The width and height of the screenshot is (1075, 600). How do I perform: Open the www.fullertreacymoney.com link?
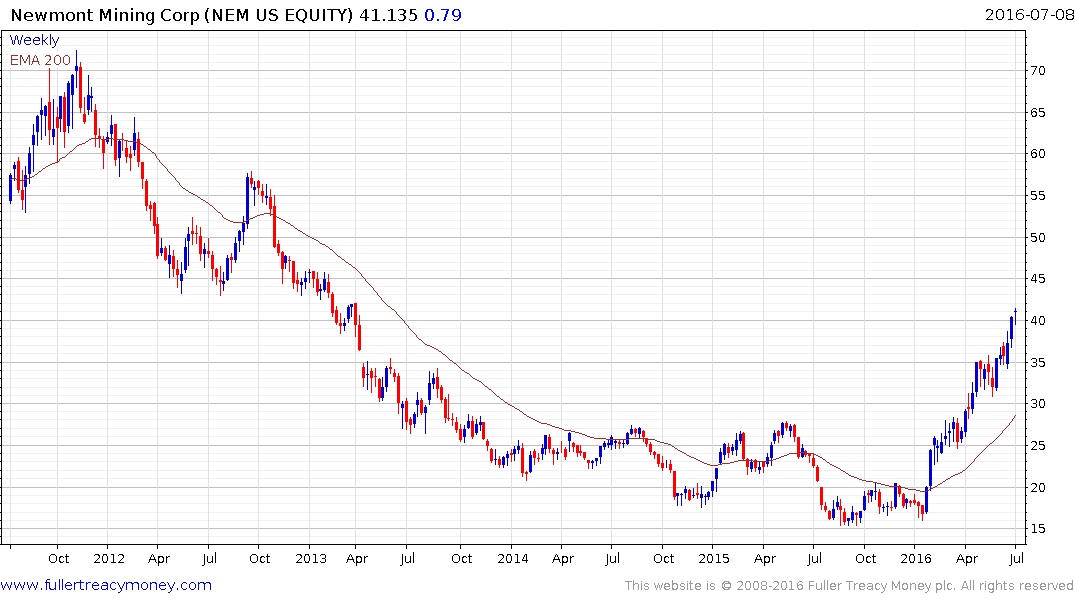coord(106,585)
